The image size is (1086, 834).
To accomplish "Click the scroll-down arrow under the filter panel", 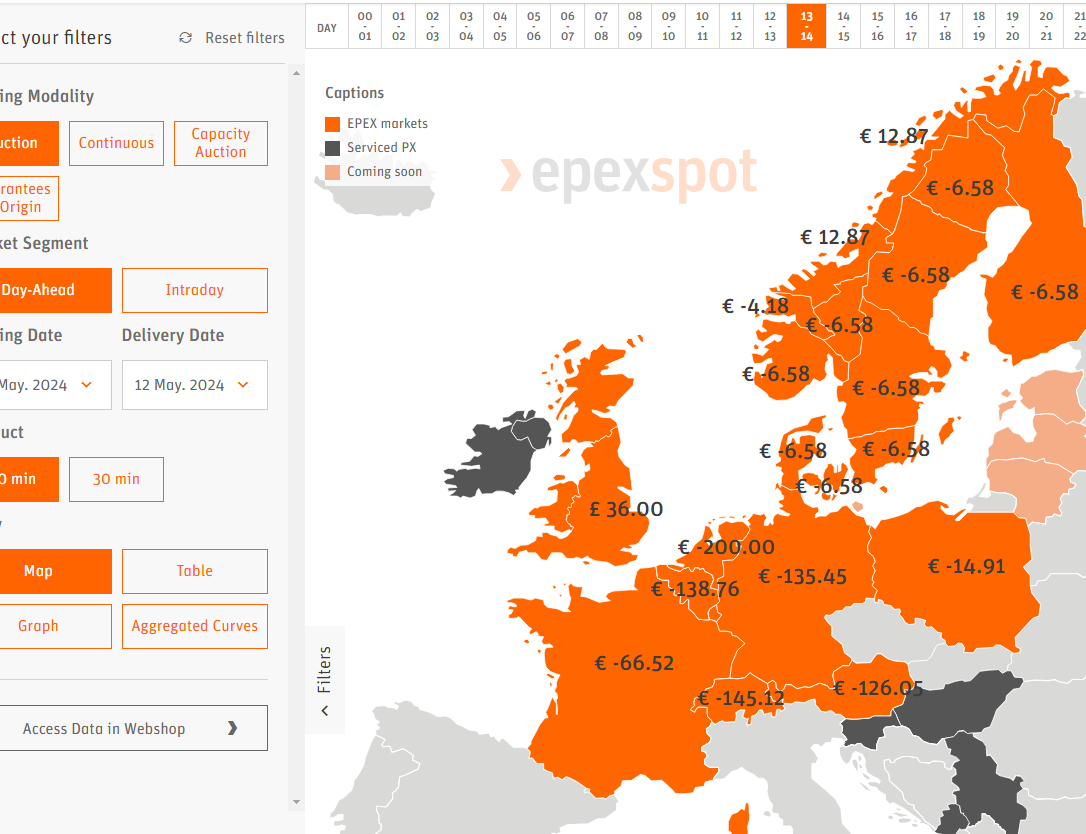I will click(x=296, y=801).
